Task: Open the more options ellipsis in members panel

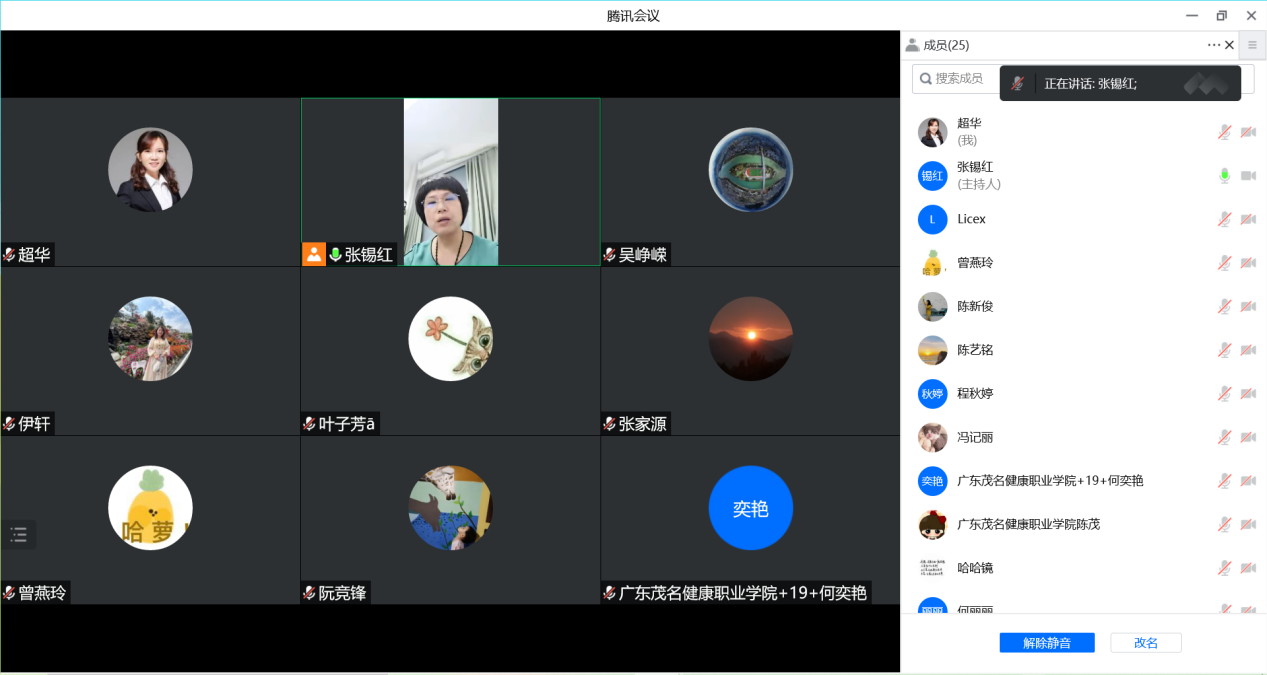Action: coord(1213,45)
